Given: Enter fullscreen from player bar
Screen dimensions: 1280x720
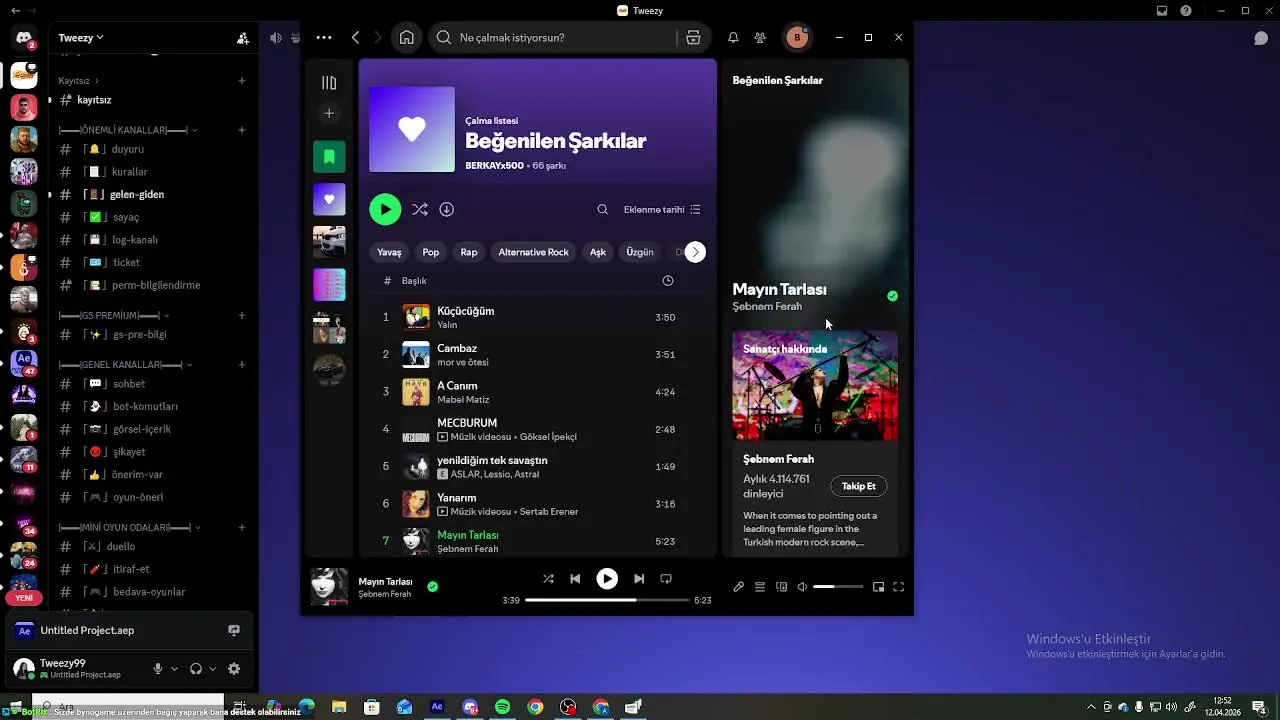Looking at the screenshot, I should tap(898, 587).
